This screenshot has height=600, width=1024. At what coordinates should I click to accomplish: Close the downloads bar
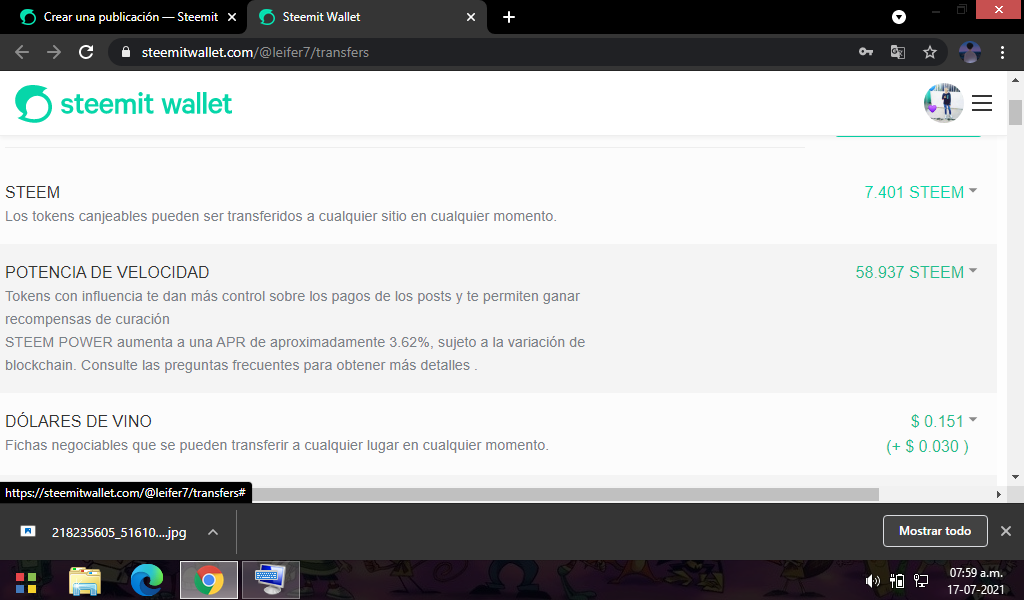coord(1006,531)
